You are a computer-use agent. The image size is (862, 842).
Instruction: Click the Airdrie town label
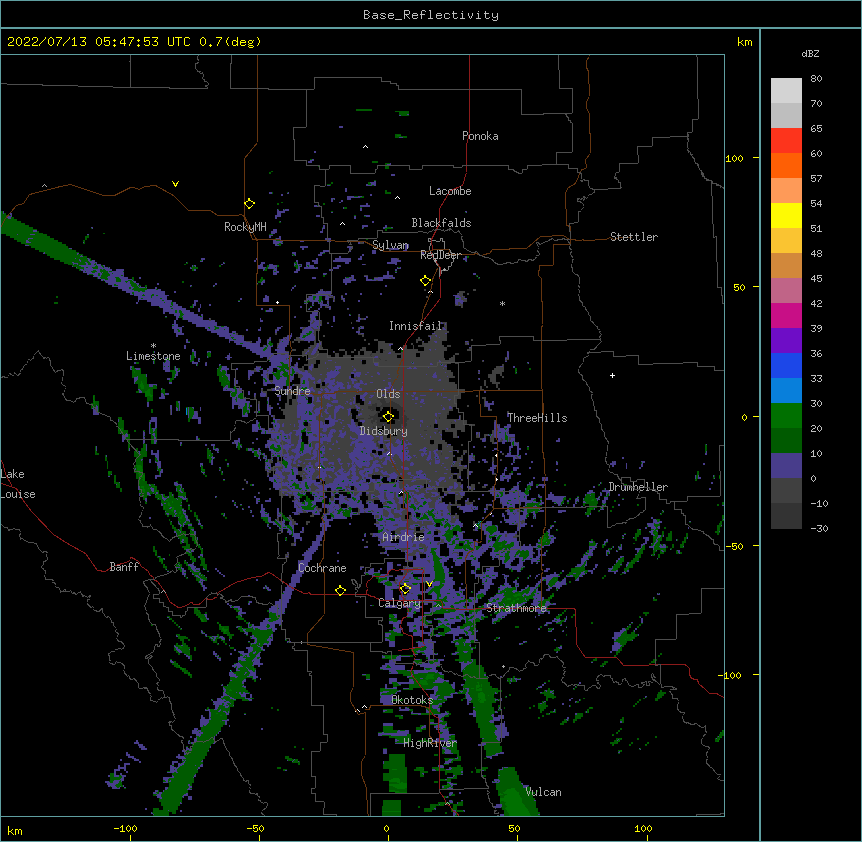pyautogui.click(x=404, y=537)
